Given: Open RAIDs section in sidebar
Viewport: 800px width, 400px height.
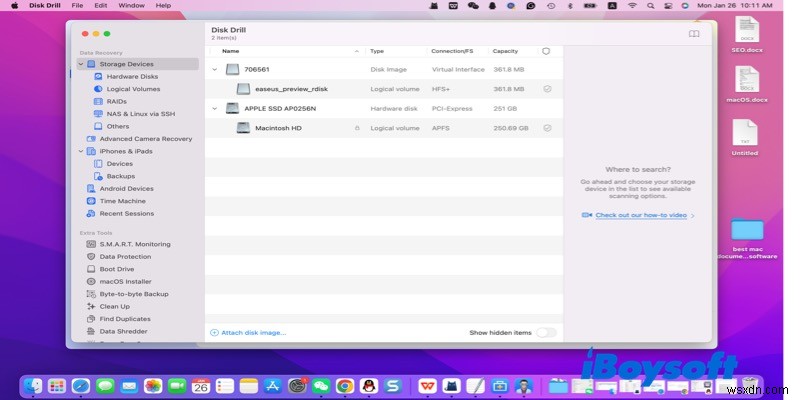Looking at the screenshot, I should pos(116,102).
